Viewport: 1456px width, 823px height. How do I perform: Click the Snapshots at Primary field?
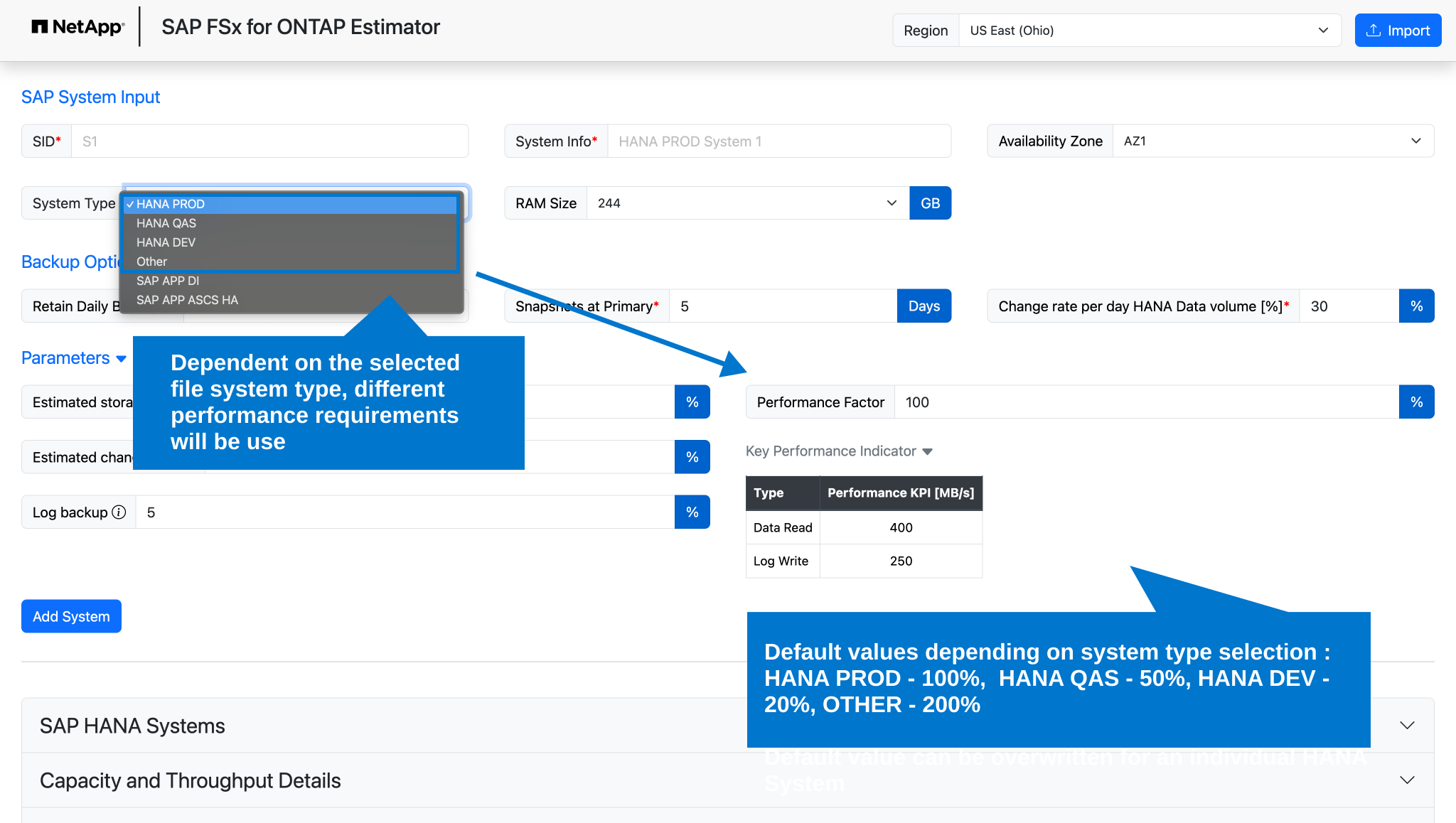click(783, 306)
